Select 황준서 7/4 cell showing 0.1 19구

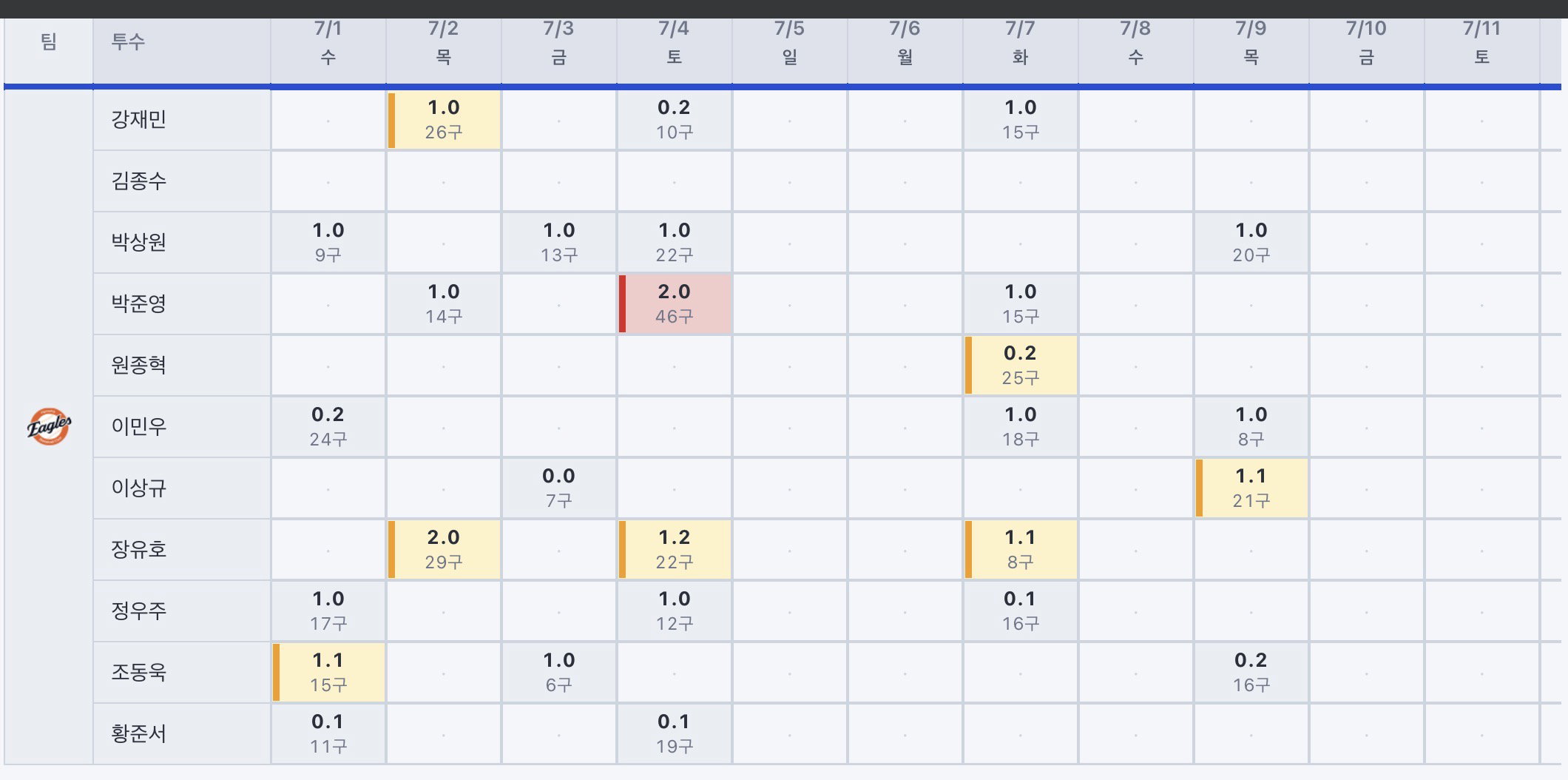(675, 734)
